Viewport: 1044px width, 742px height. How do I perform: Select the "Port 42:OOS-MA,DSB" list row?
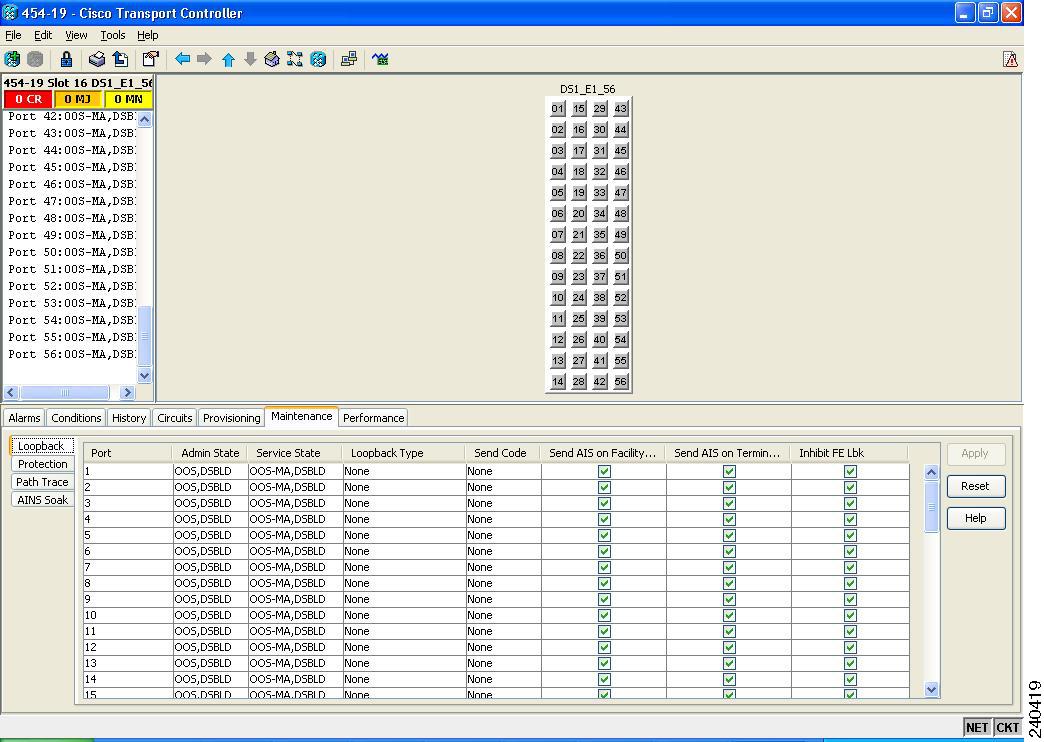71,117
